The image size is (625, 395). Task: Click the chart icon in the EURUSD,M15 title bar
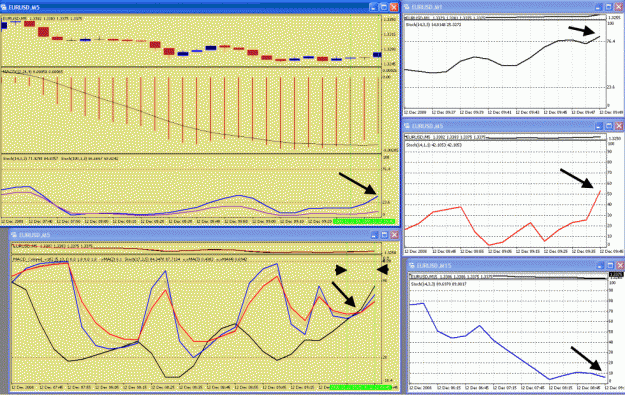click(x=412, y=265)
